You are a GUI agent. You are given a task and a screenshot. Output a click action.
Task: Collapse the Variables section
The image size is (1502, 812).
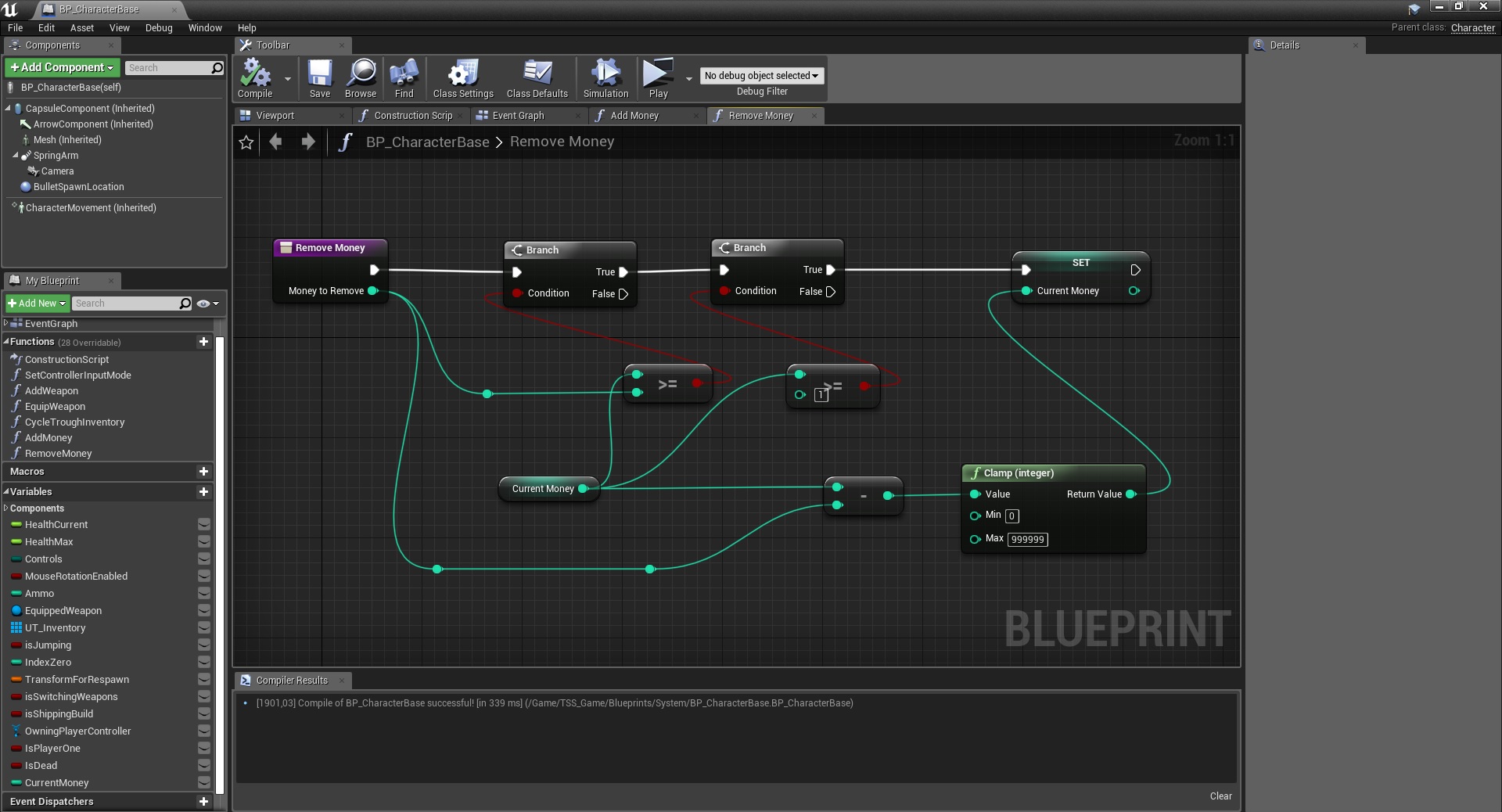[6, 492]
